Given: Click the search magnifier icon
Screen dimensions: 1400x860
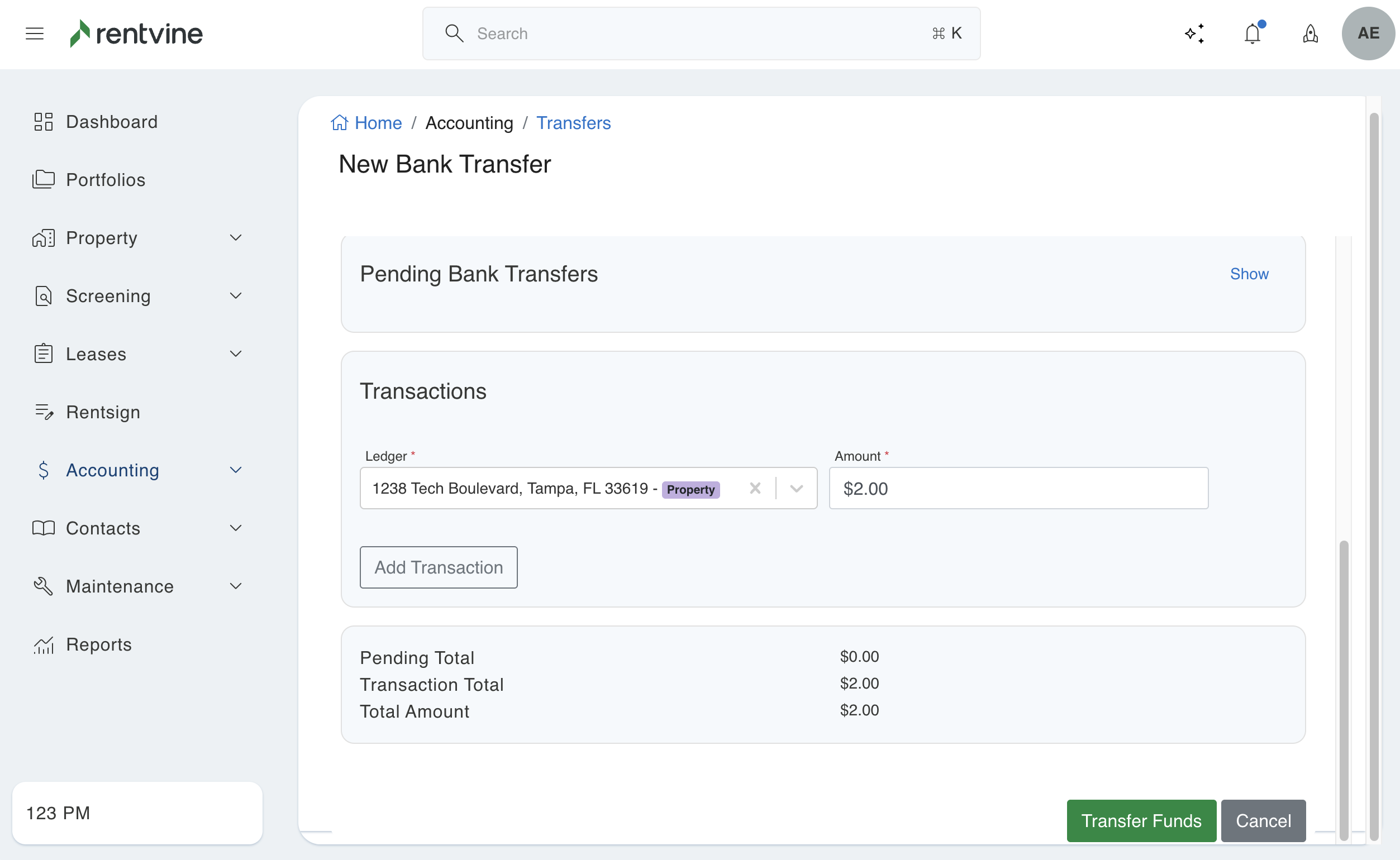Looking at the screenshot, I should click(x=454, y=34).
